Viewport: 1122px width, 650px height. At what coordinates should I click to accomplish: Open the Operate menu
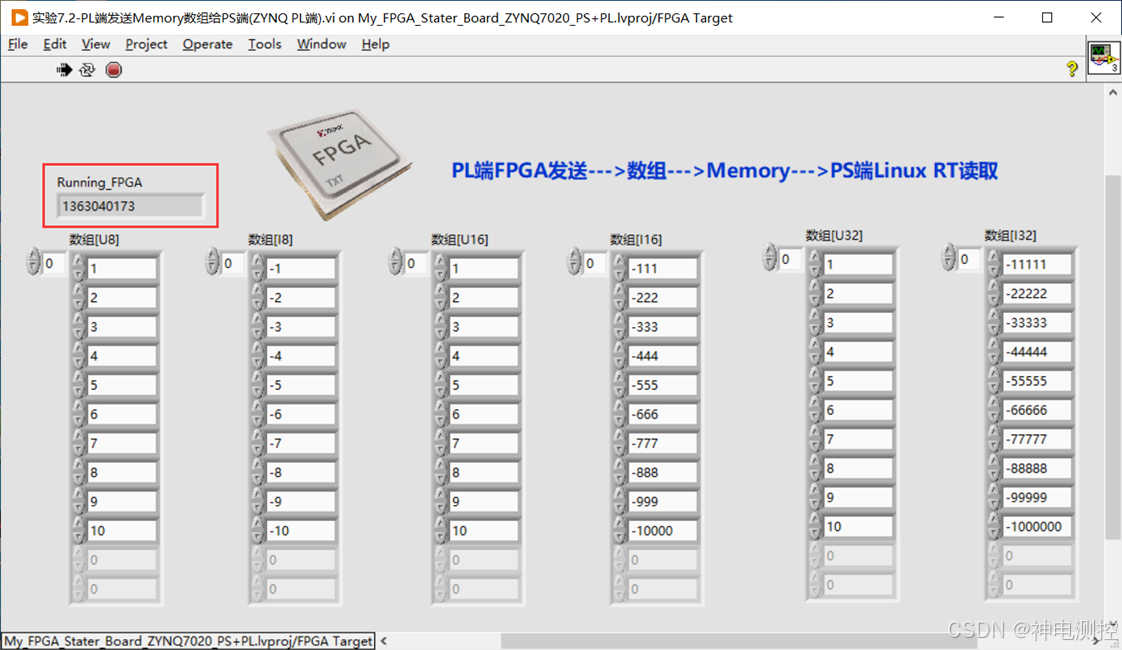(208, 44)
